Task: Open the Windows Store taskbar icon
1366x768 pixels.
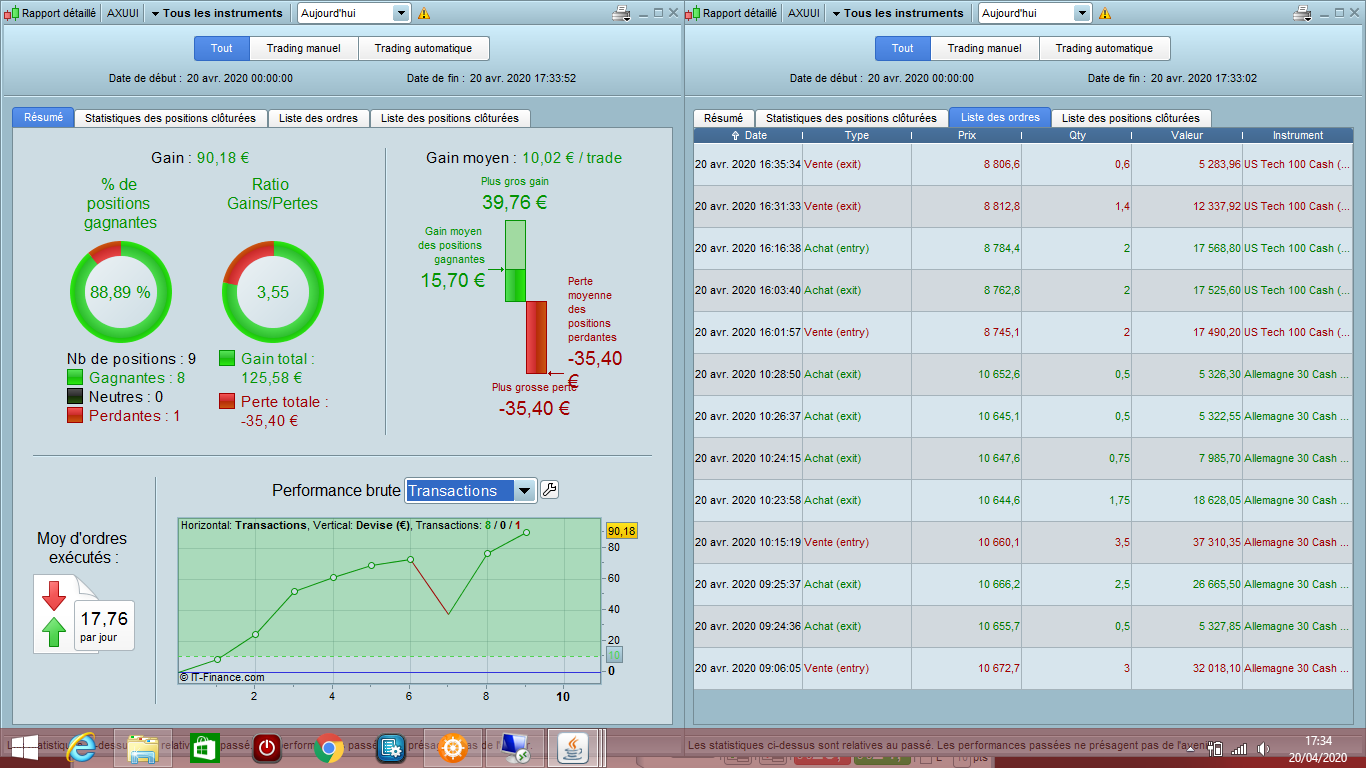Action: click(205, 748)
